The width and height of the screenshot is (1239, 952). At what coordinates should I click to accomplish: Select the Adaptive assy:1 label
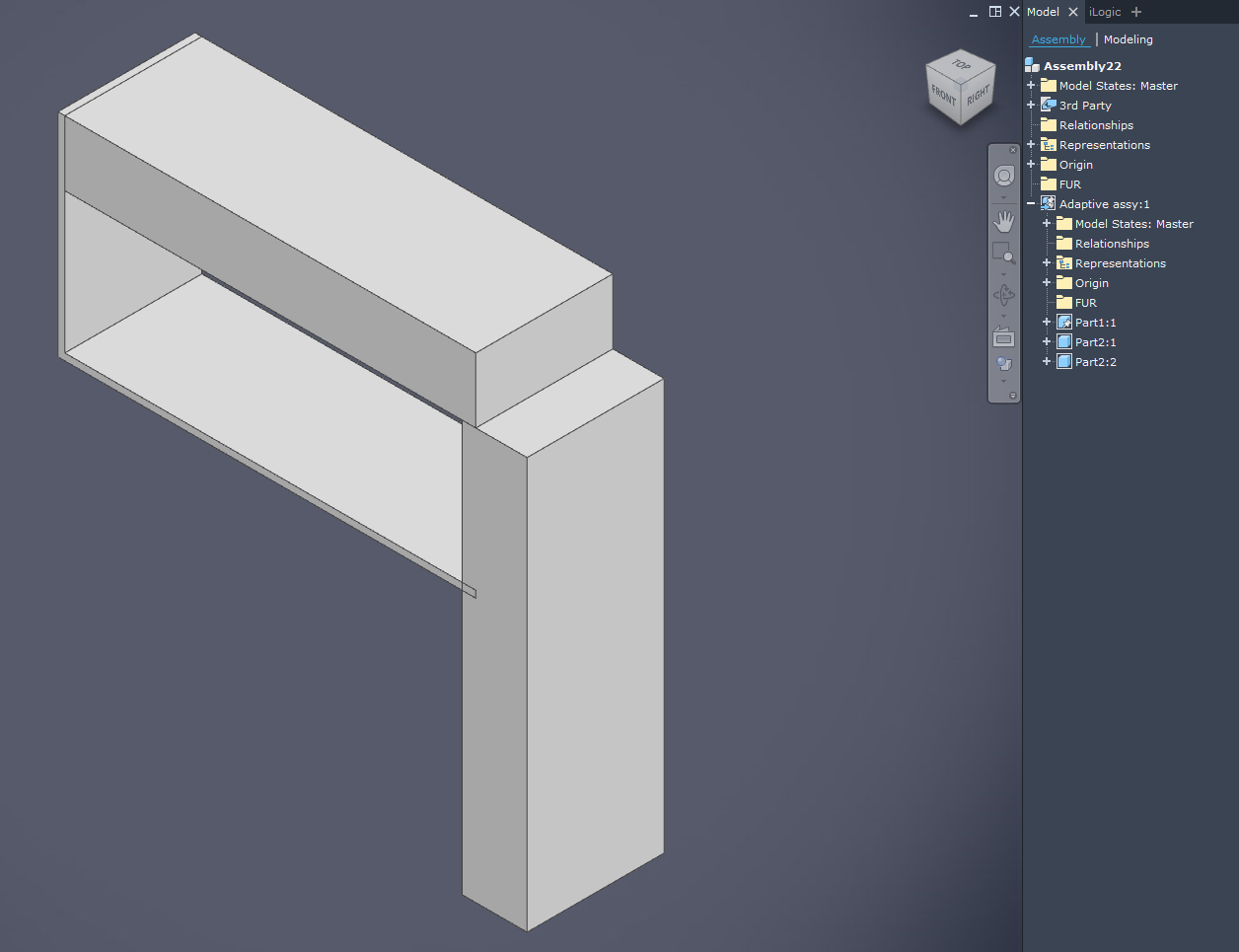tap(1105, 204)
